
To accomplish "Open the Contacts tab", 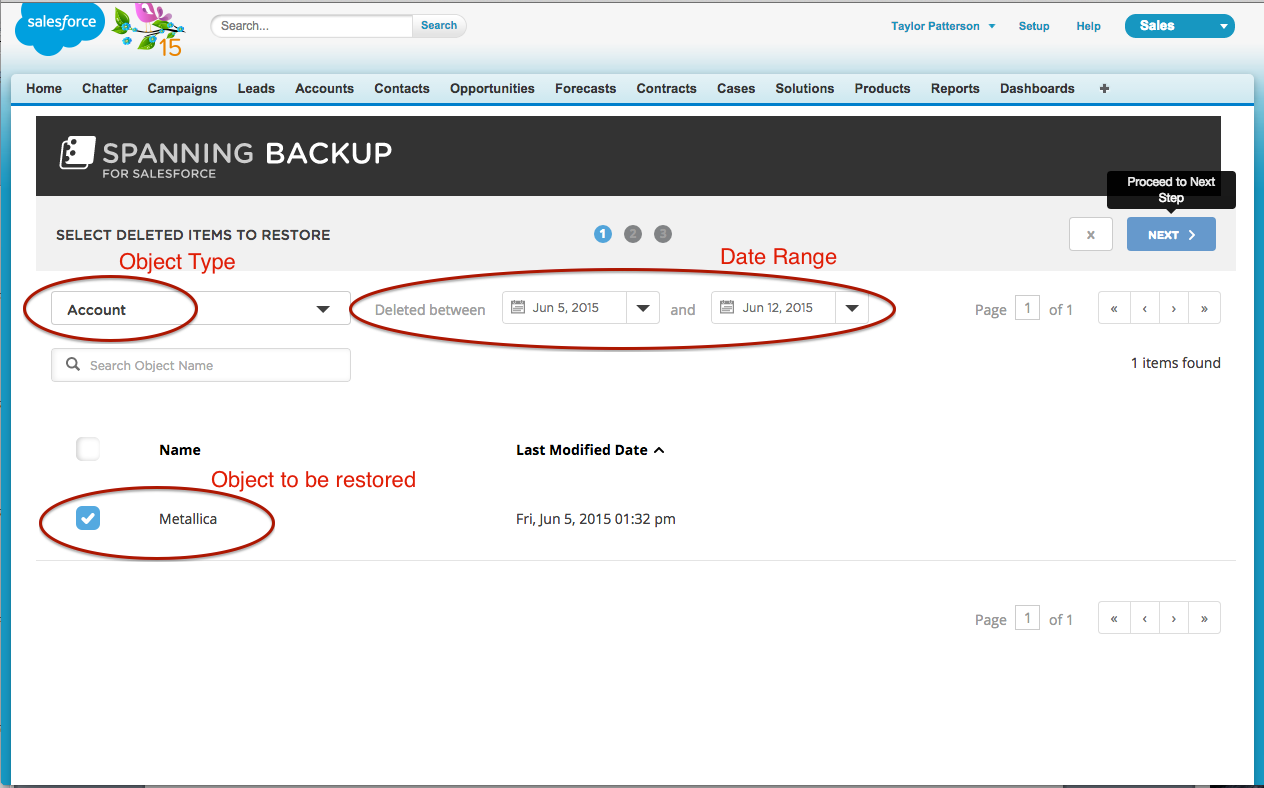I will click(x=402, y=88).
